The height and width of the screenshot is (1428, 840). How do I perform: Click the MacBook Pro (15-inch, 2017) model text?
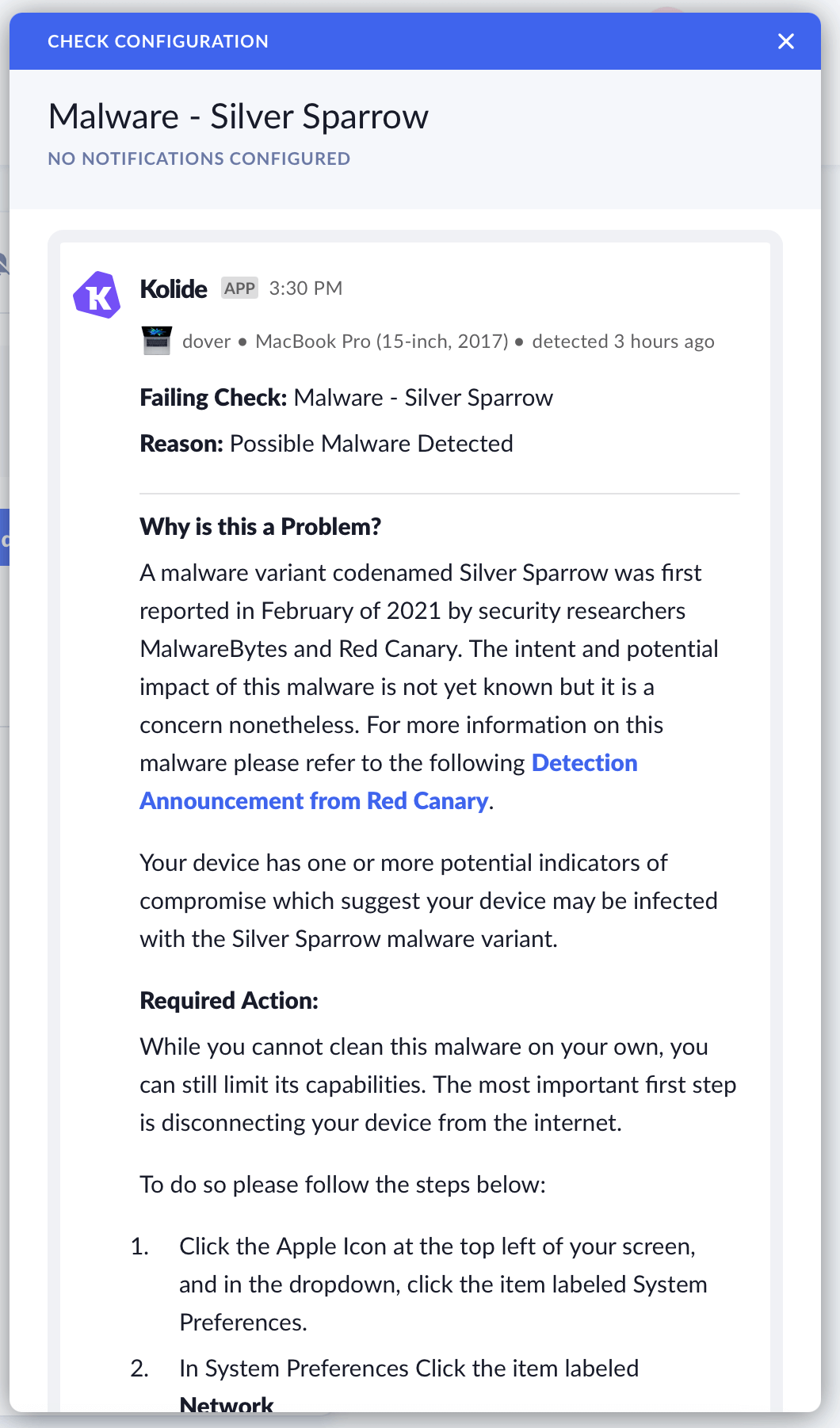382,342
